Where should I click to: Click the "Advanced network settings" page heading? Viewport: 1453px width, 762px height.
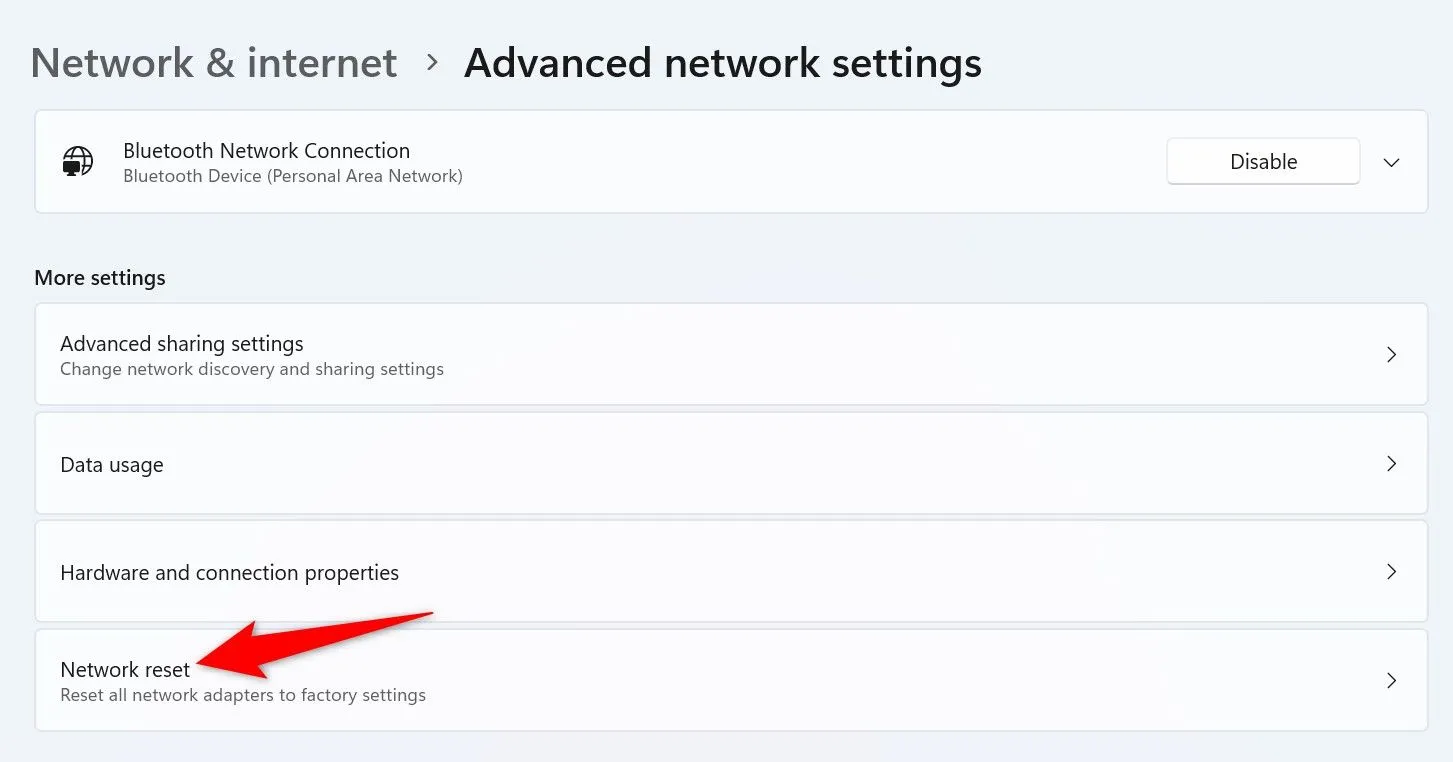coord(722,63)
